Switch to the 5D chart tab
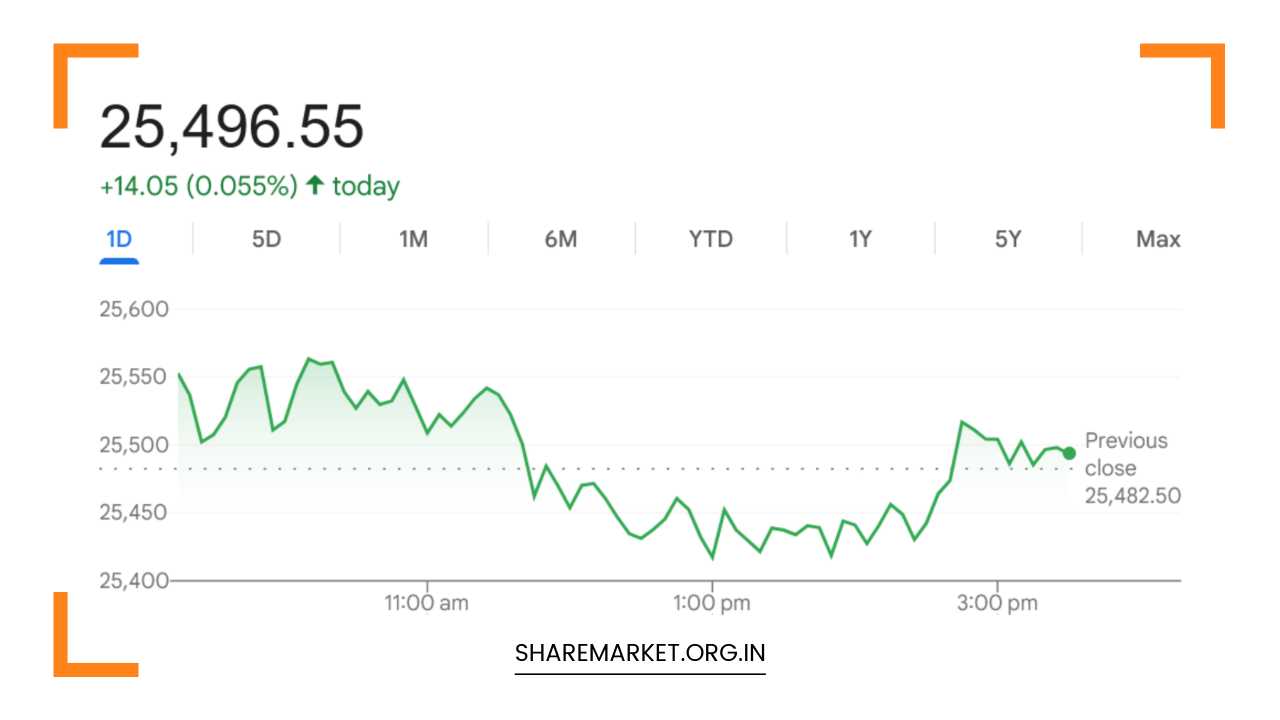The image size is (1280, 720). tap(266, 239)
